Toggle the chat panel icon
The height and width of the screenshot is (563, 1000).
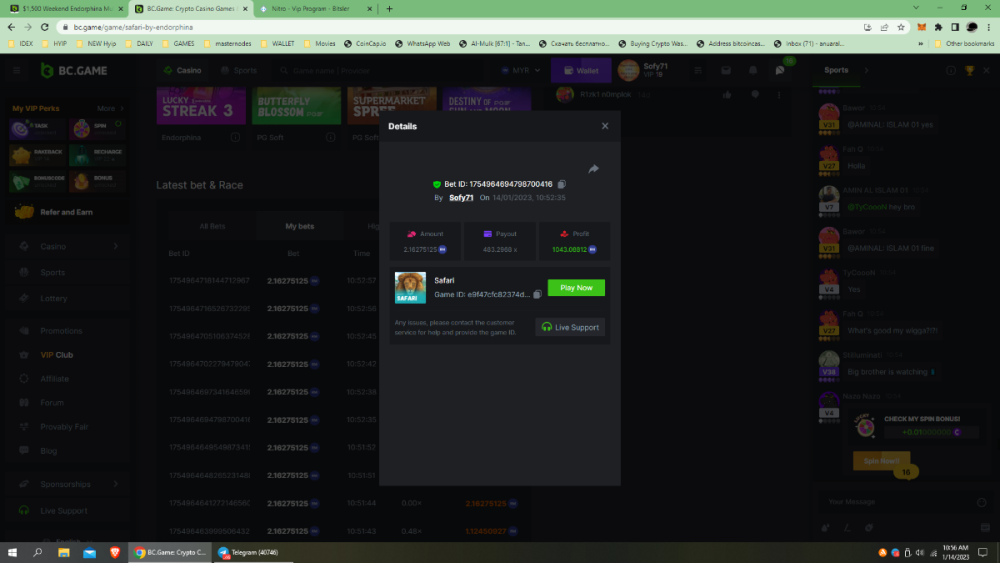(780, 71)
